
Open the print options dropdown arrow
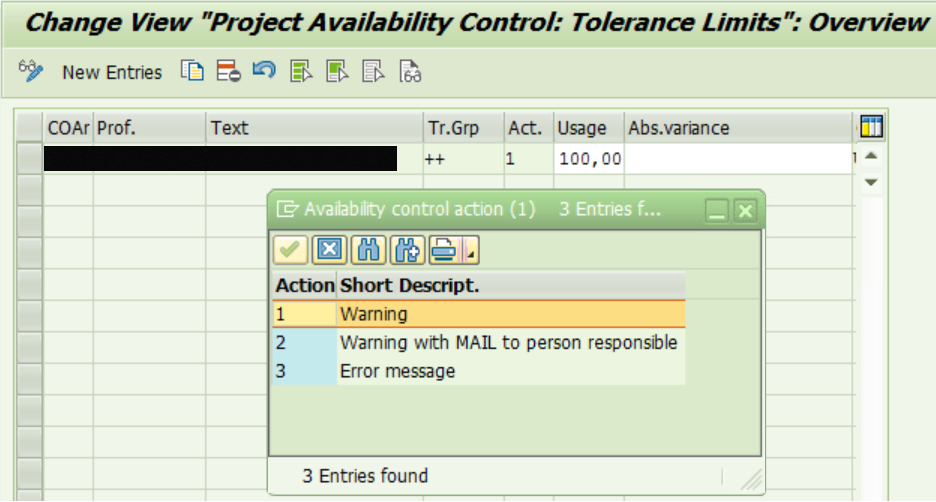(x=471, y=250)
